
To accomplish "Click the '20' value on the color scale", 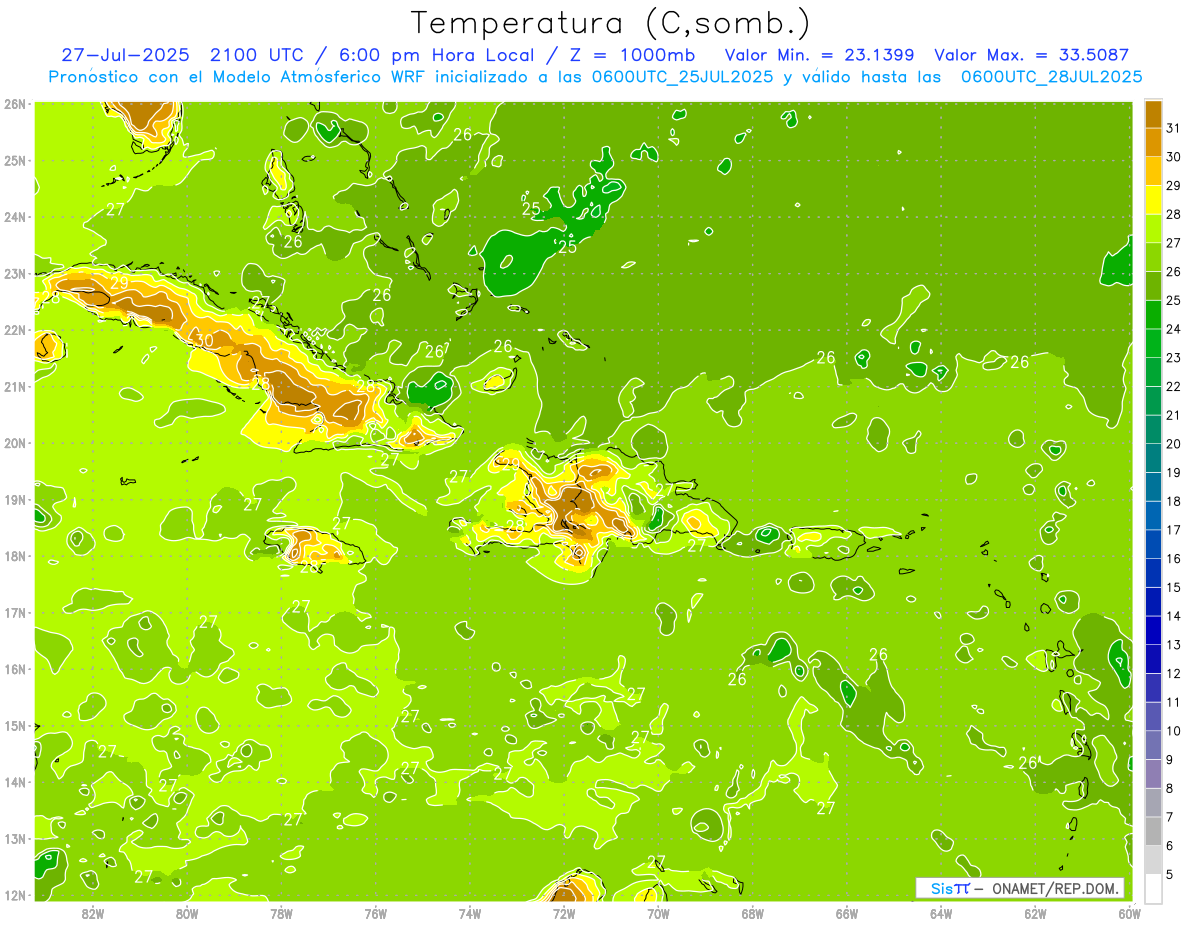I will pyautogui.click(x=1173, y=444).
